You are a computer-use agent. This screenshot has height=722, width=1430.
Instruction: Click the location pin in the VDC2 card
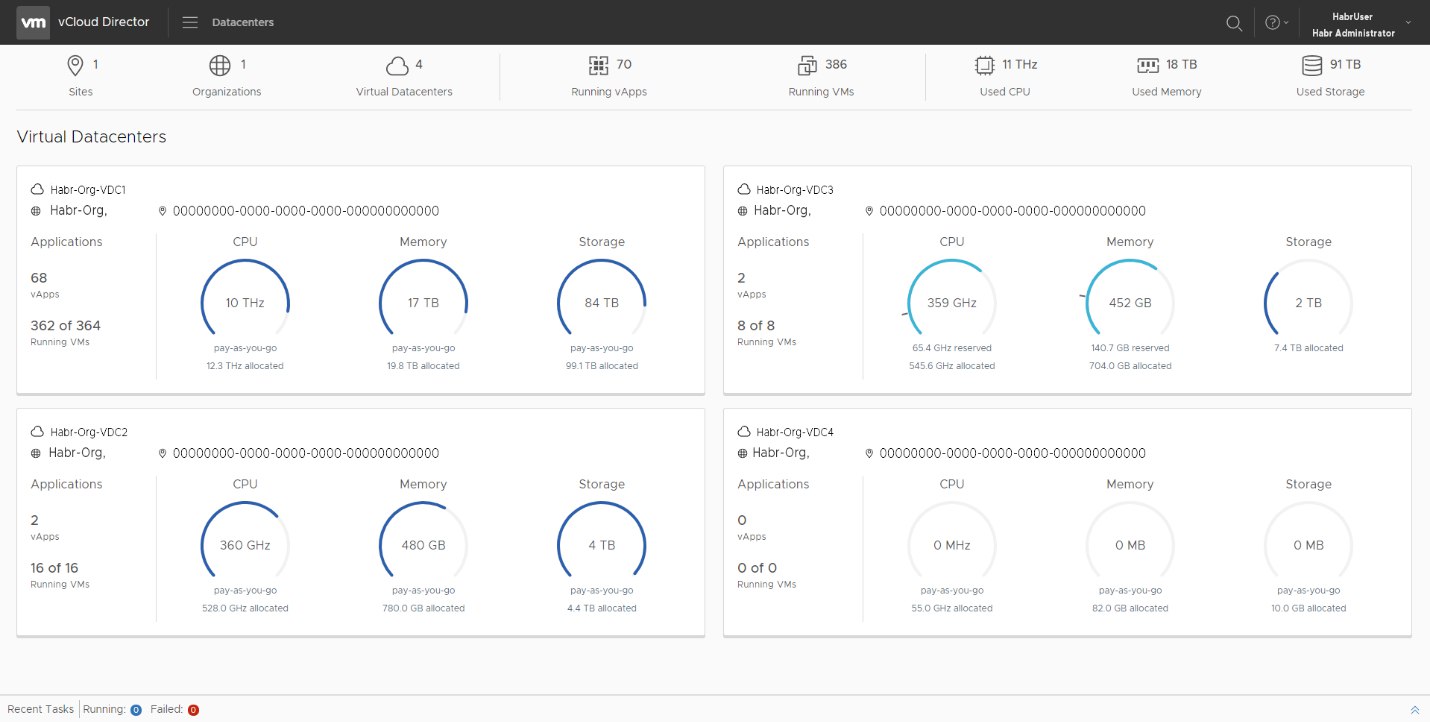click(163, 453)
